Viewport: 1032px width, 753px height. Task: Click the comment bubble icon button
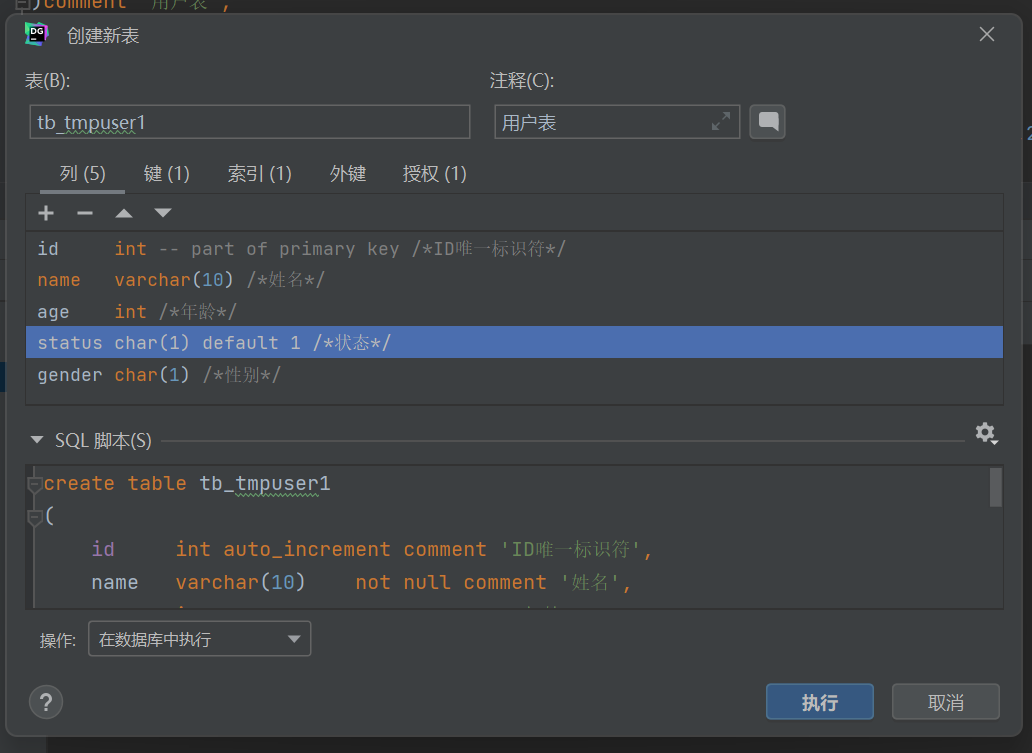pyautogui.click(x=767, y=122)
